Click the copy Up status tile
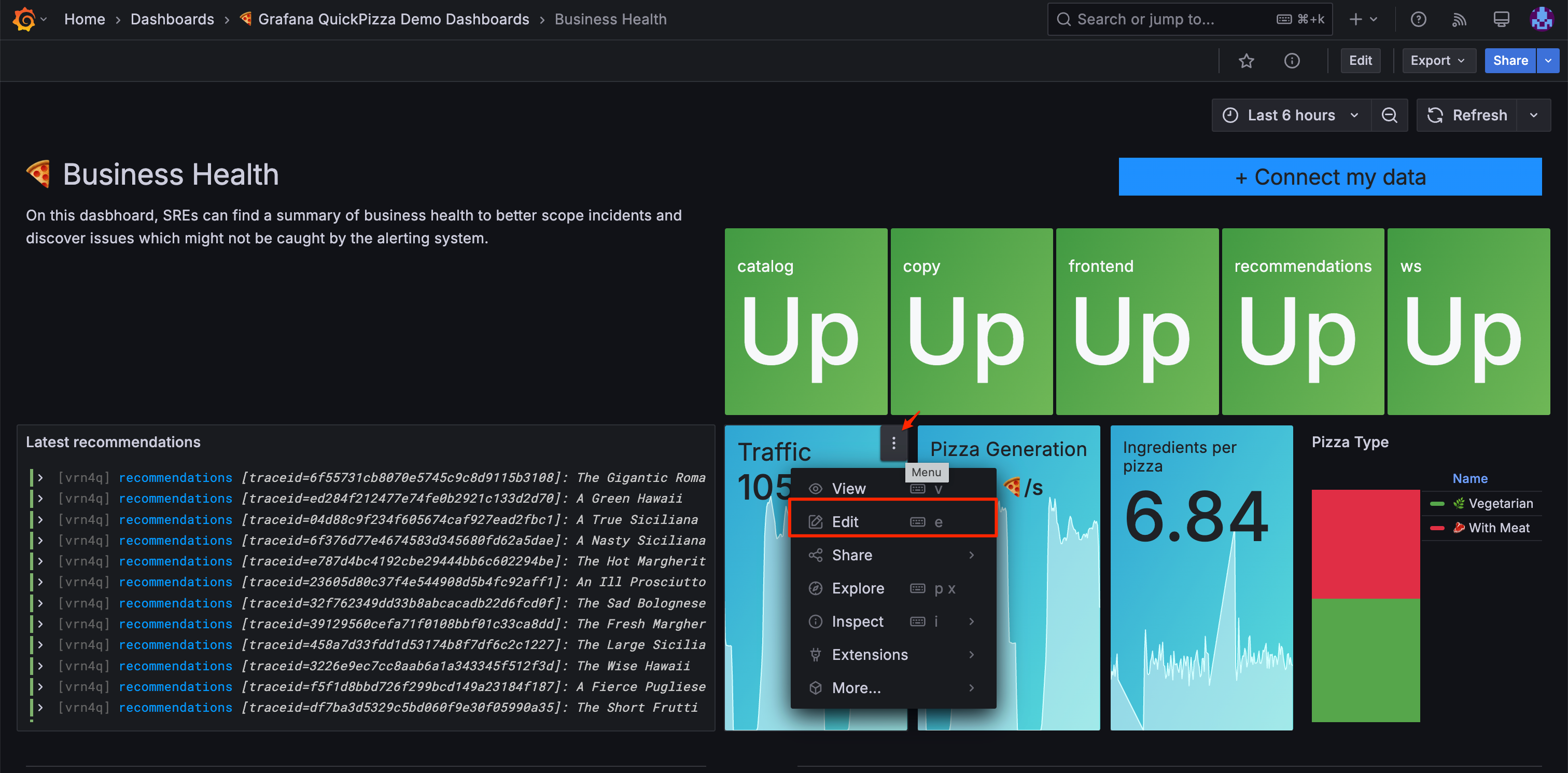The height and width of the screenshot is (773, 1568). [972, 322]
